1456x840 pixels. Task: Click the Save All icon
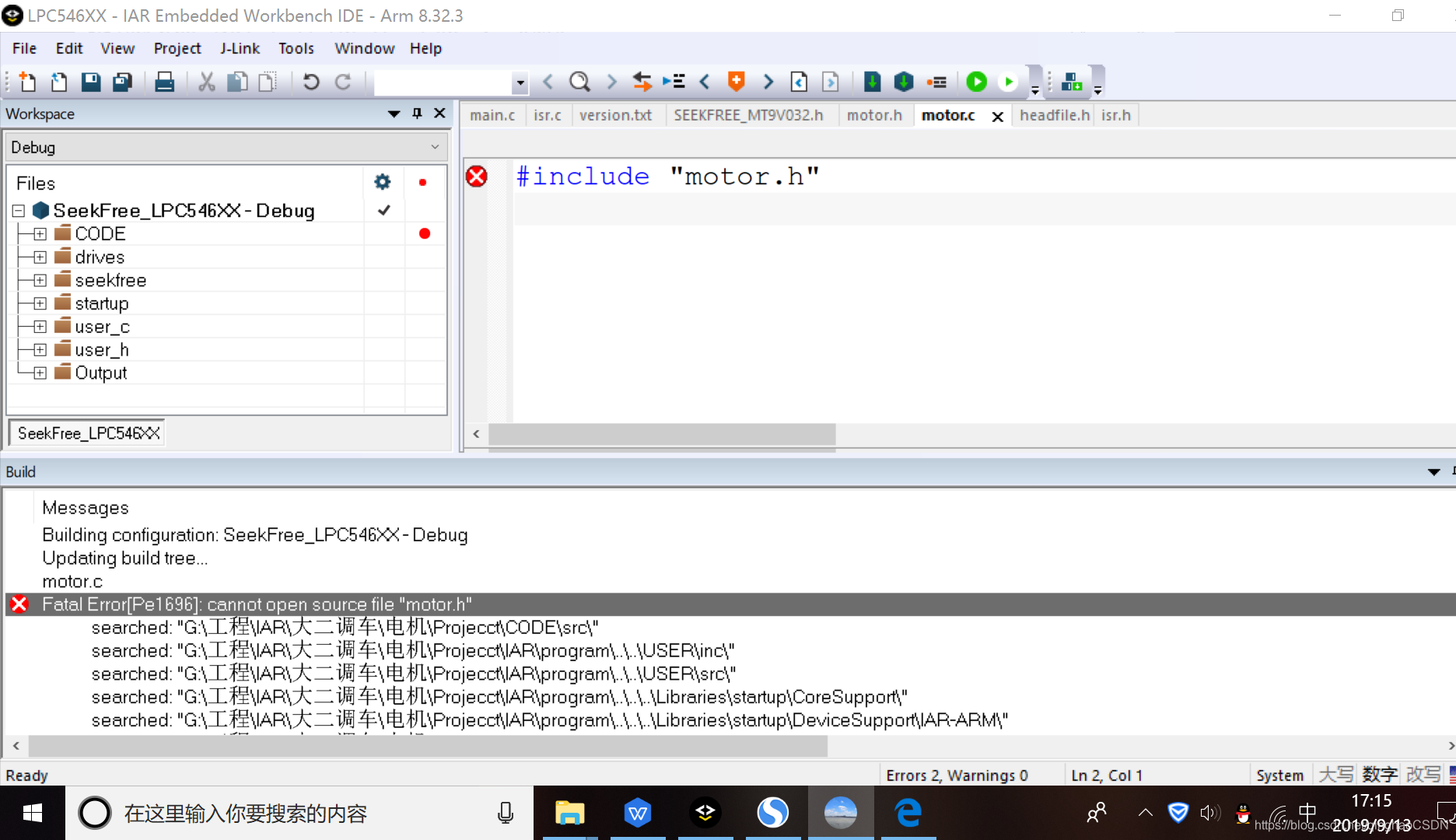tap(123, 82)
